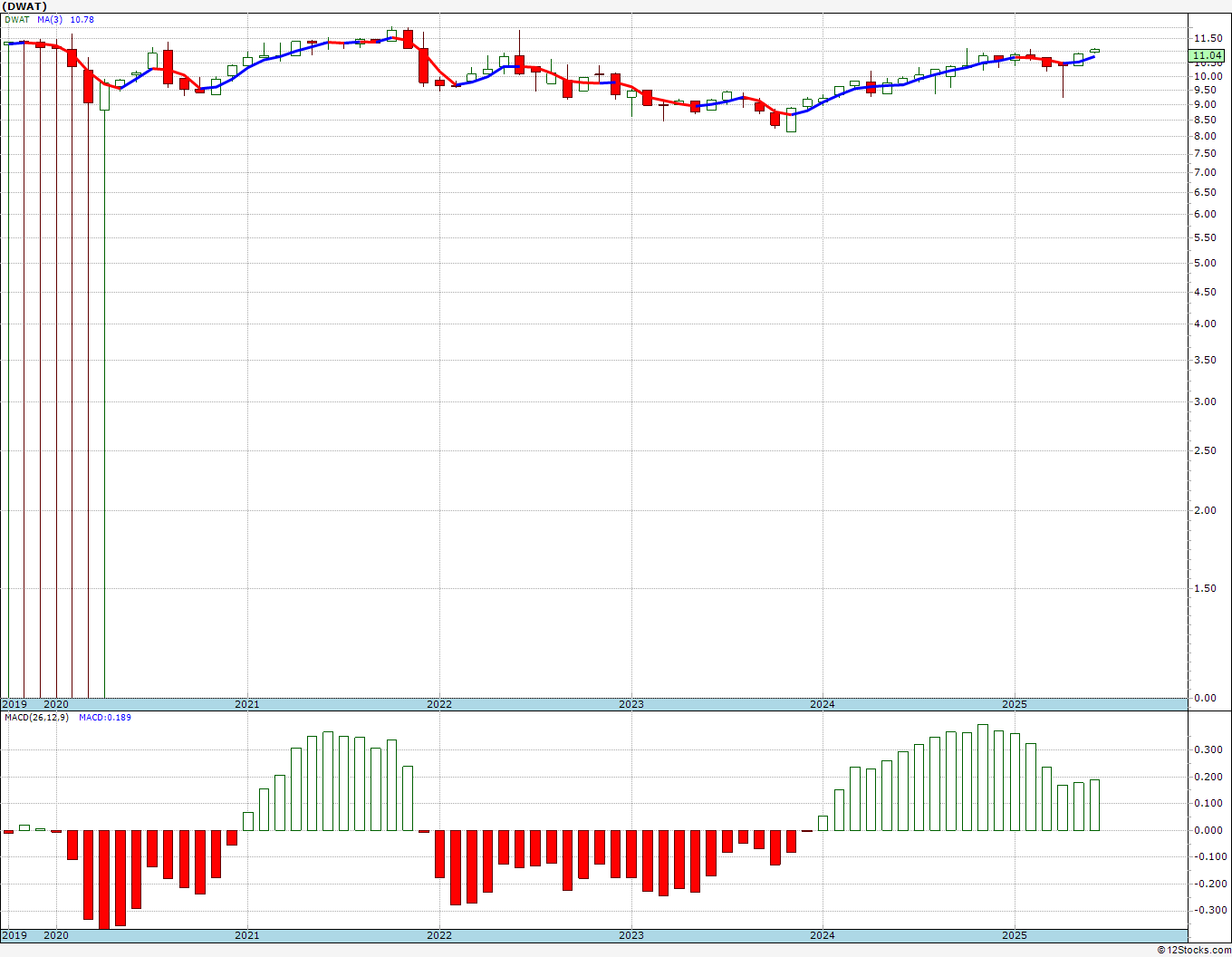Click the 8.50 price axis label

tap(1205, 120)
